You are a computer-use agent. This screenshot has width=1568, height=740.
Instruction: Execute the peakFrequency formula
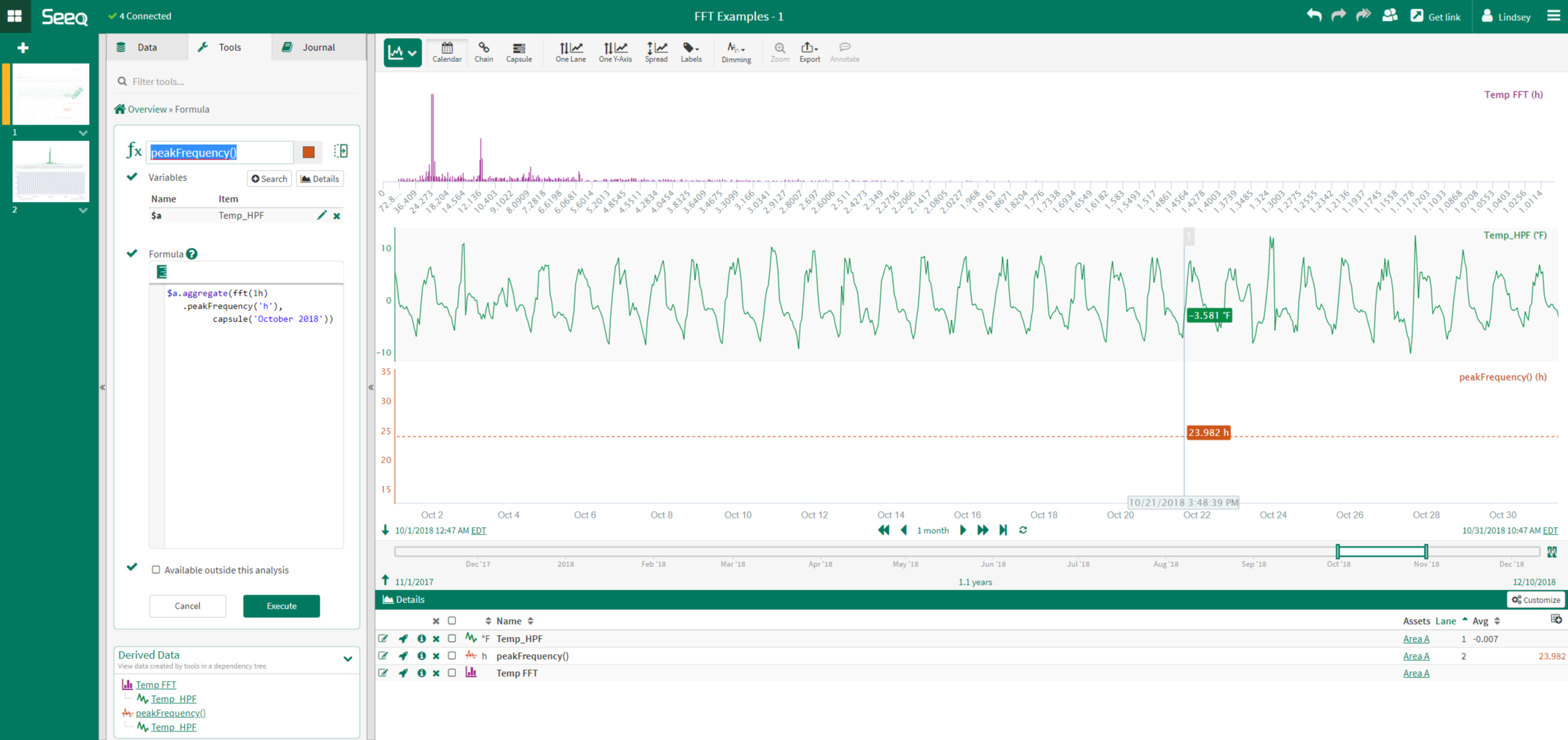(281, 606)
